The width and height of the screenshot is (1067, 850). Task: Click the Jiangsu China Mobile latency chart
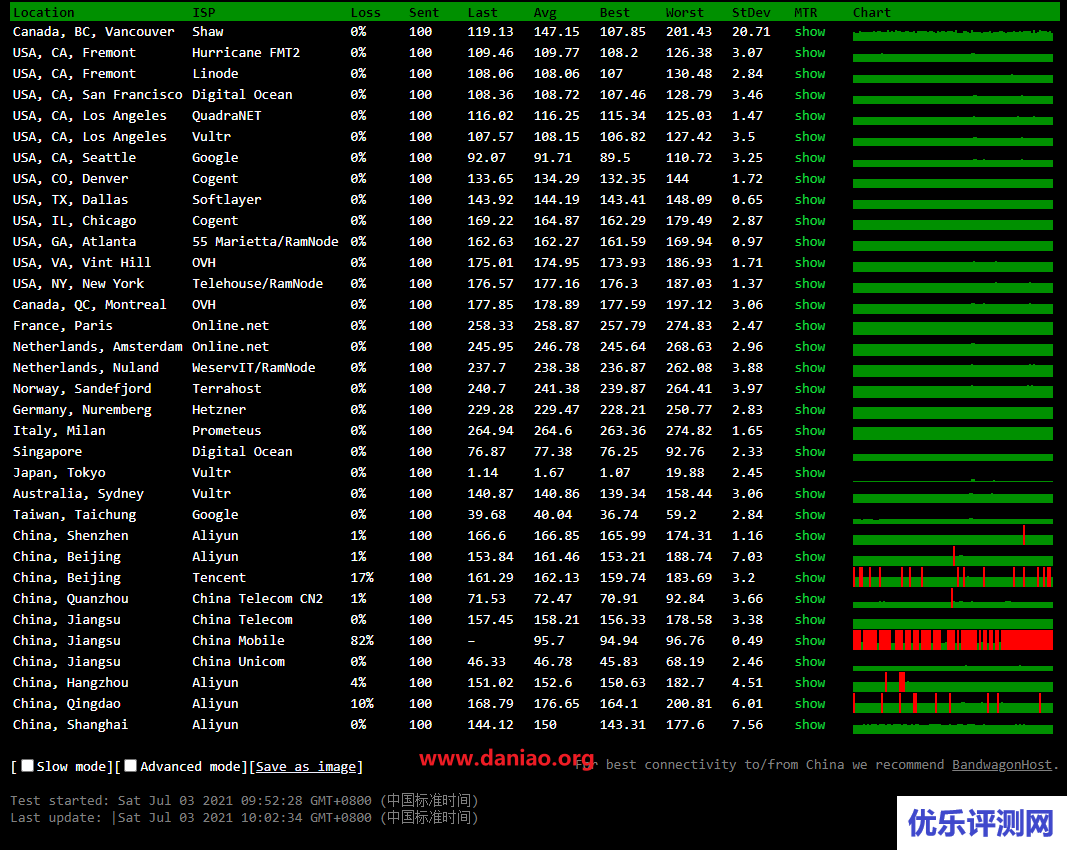953,640
